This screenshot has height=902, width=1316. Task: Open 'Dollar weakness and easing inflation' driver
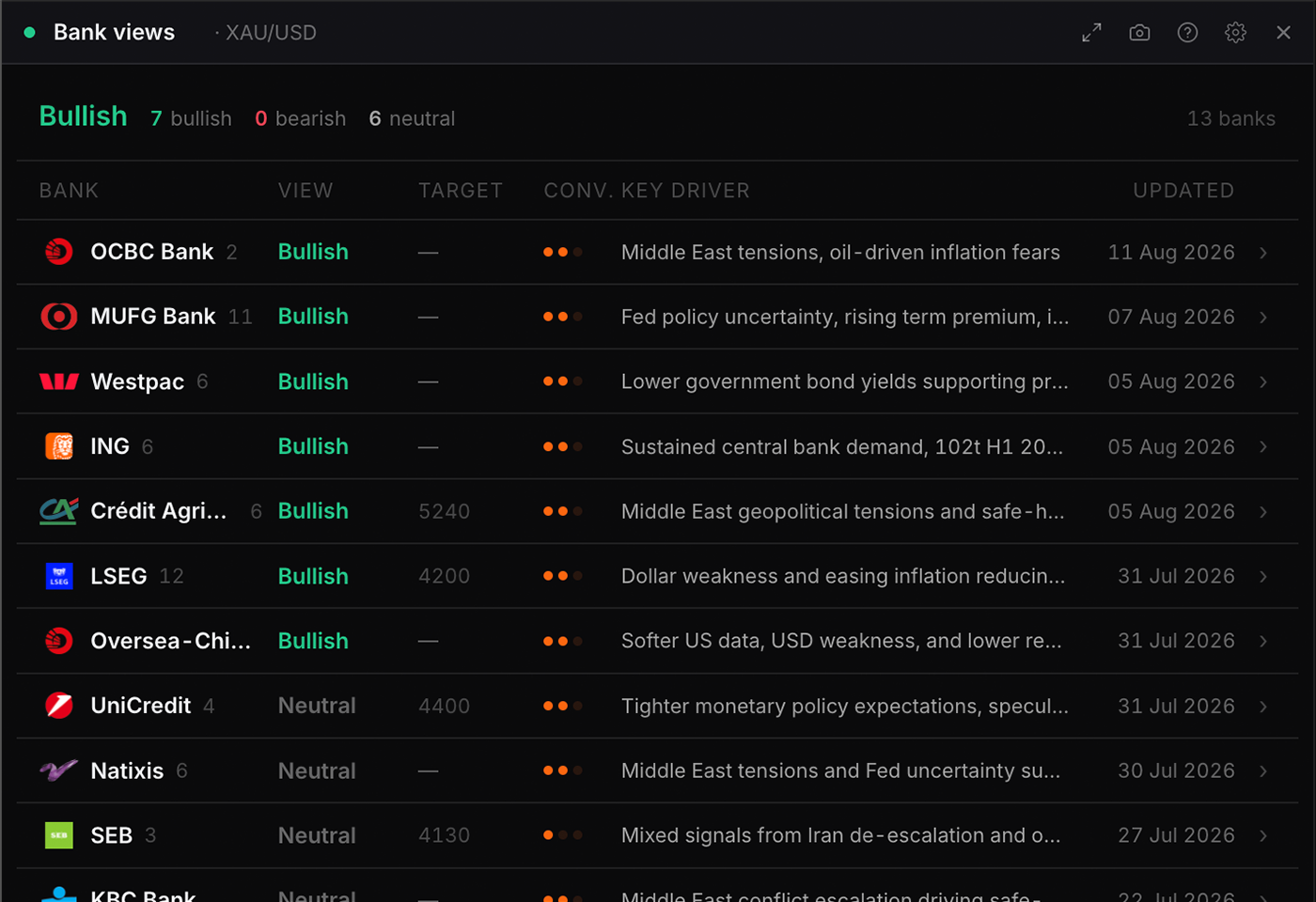(x=843, y=576)
